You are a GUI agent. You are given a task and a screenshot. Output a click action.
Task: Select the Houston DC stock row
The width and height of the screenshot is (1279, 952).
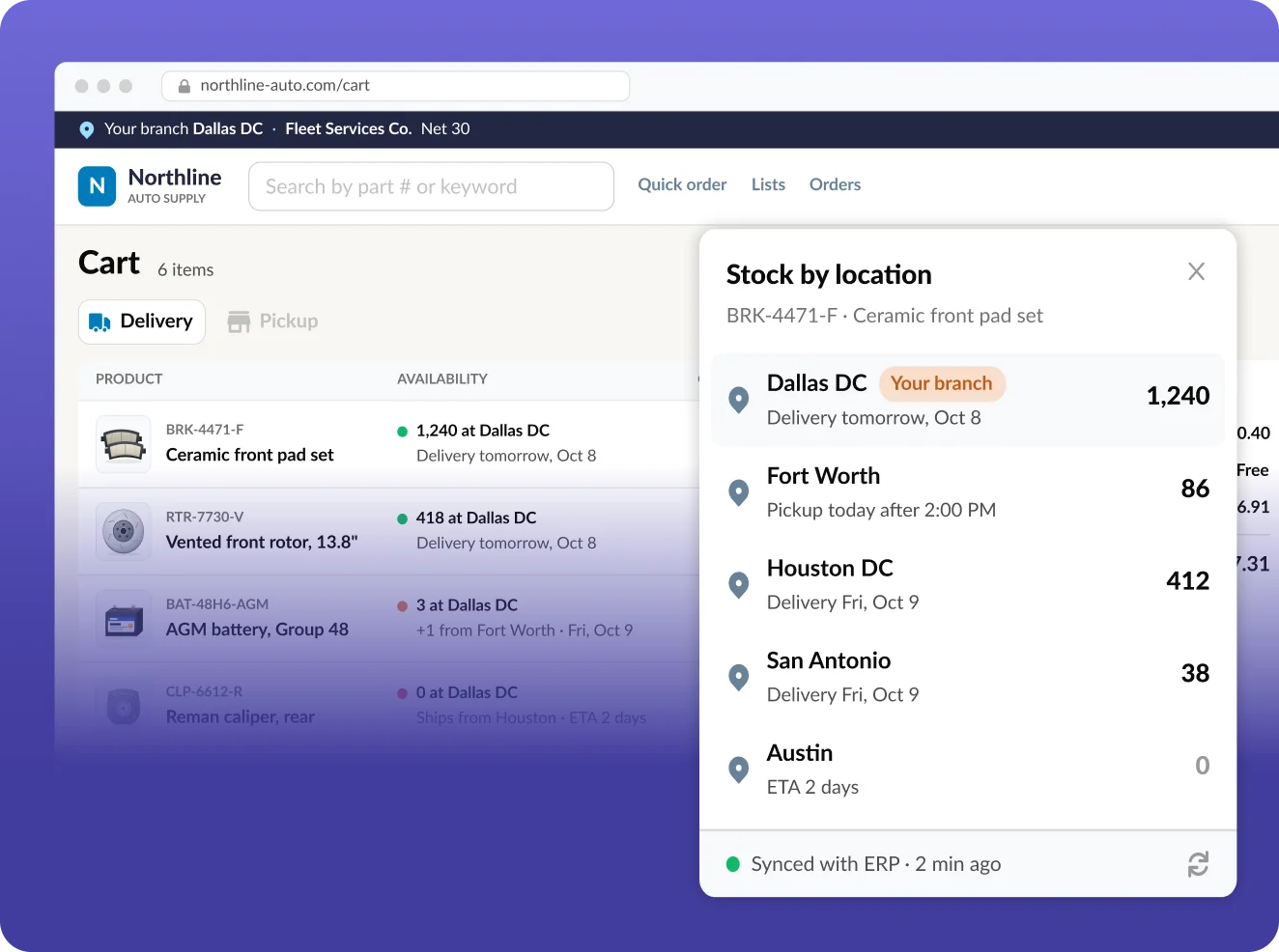point(968,585)
